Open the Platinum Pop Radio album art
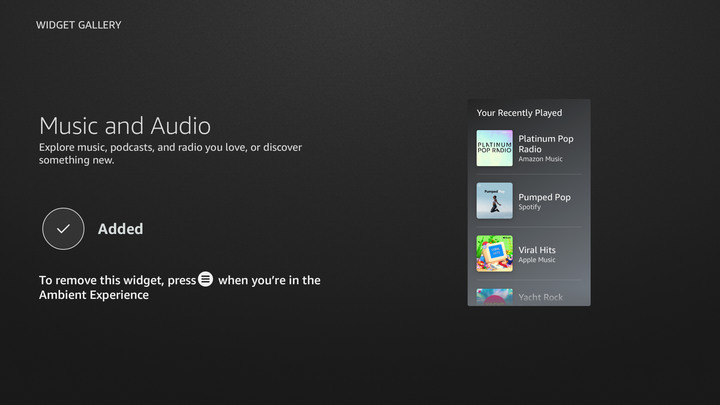The image size is (720, 405). [495, 148]
